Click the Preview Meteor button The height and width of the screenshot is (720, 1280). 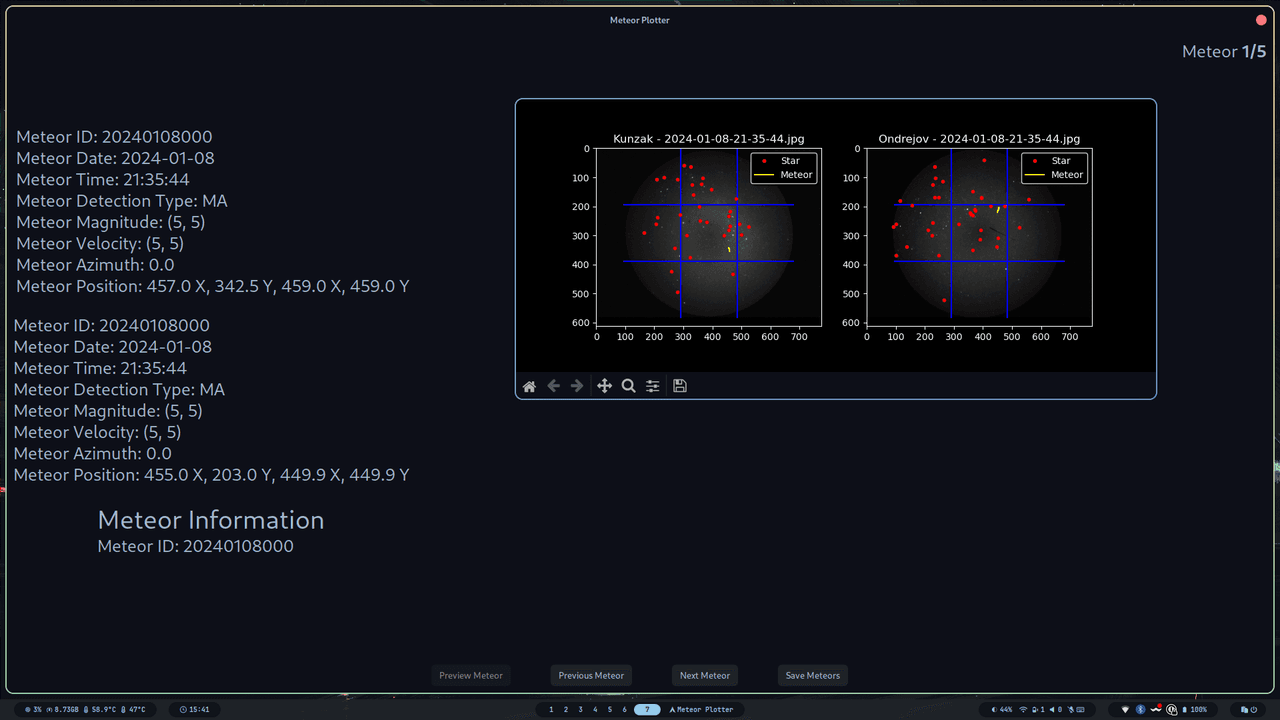click(x=471, y=675)
